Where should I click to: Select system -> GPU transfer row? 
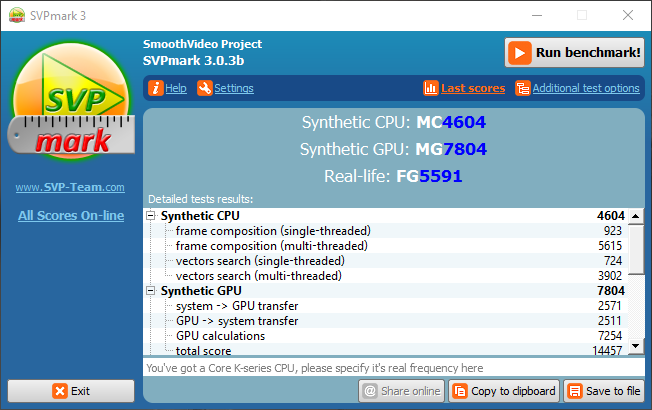tap(385, 306)
